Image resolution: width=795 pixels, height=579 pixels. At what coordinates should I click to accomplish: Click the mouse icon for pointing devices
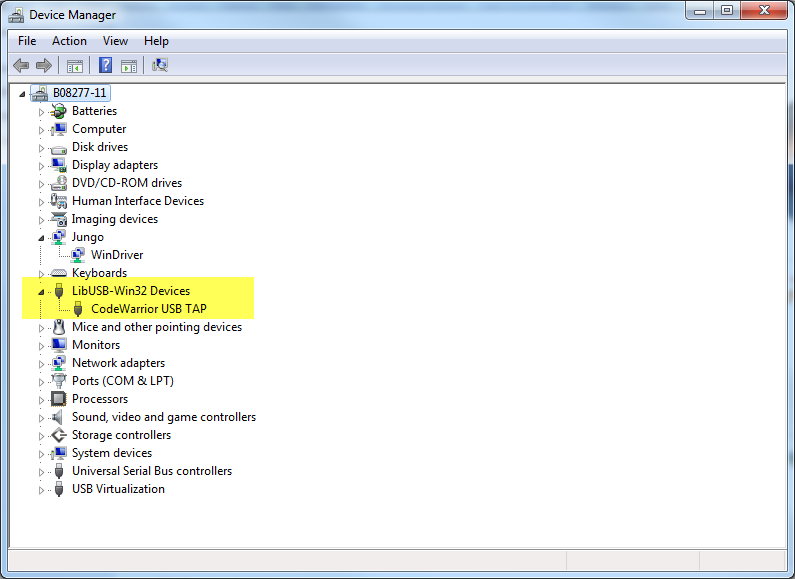[x=59, y=327]
